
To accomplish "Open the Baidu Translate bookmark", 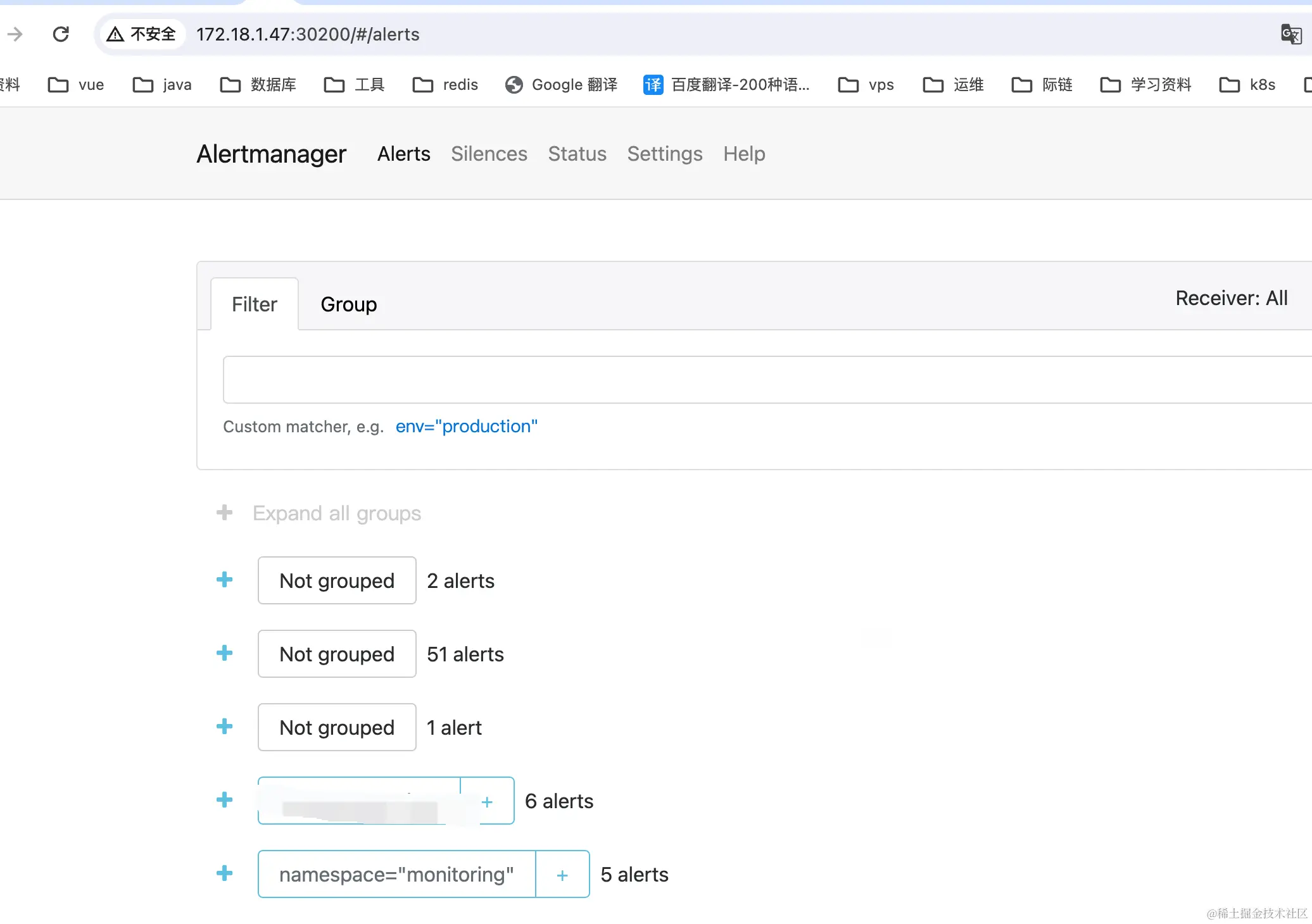I will coord(726,85).
